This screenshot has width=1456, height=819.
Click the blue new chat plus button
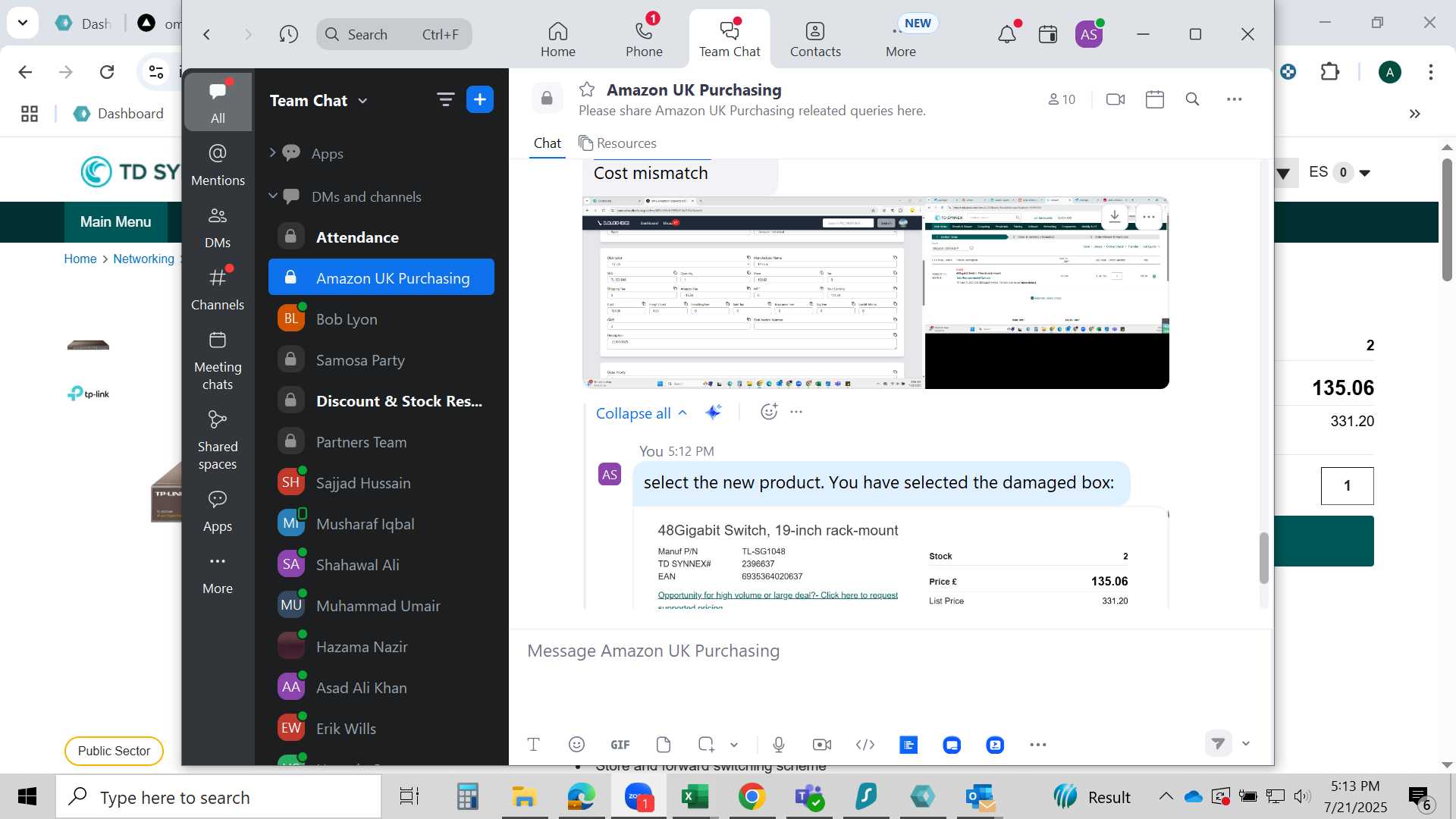click(x=480, y=100)
